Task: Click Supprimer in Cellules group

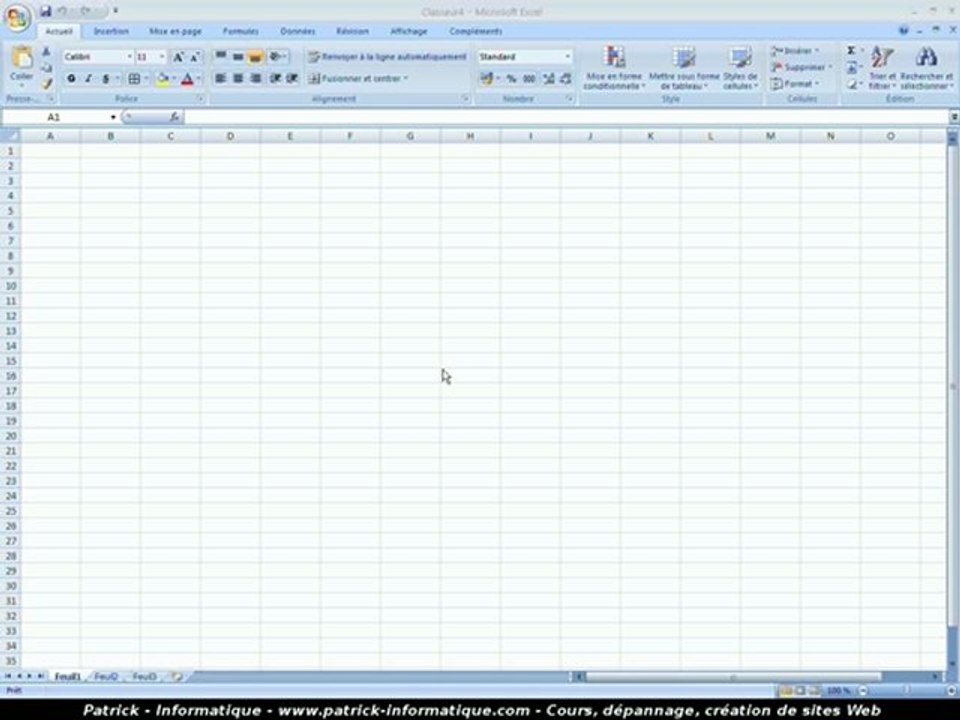Action: tap(801, 67)
